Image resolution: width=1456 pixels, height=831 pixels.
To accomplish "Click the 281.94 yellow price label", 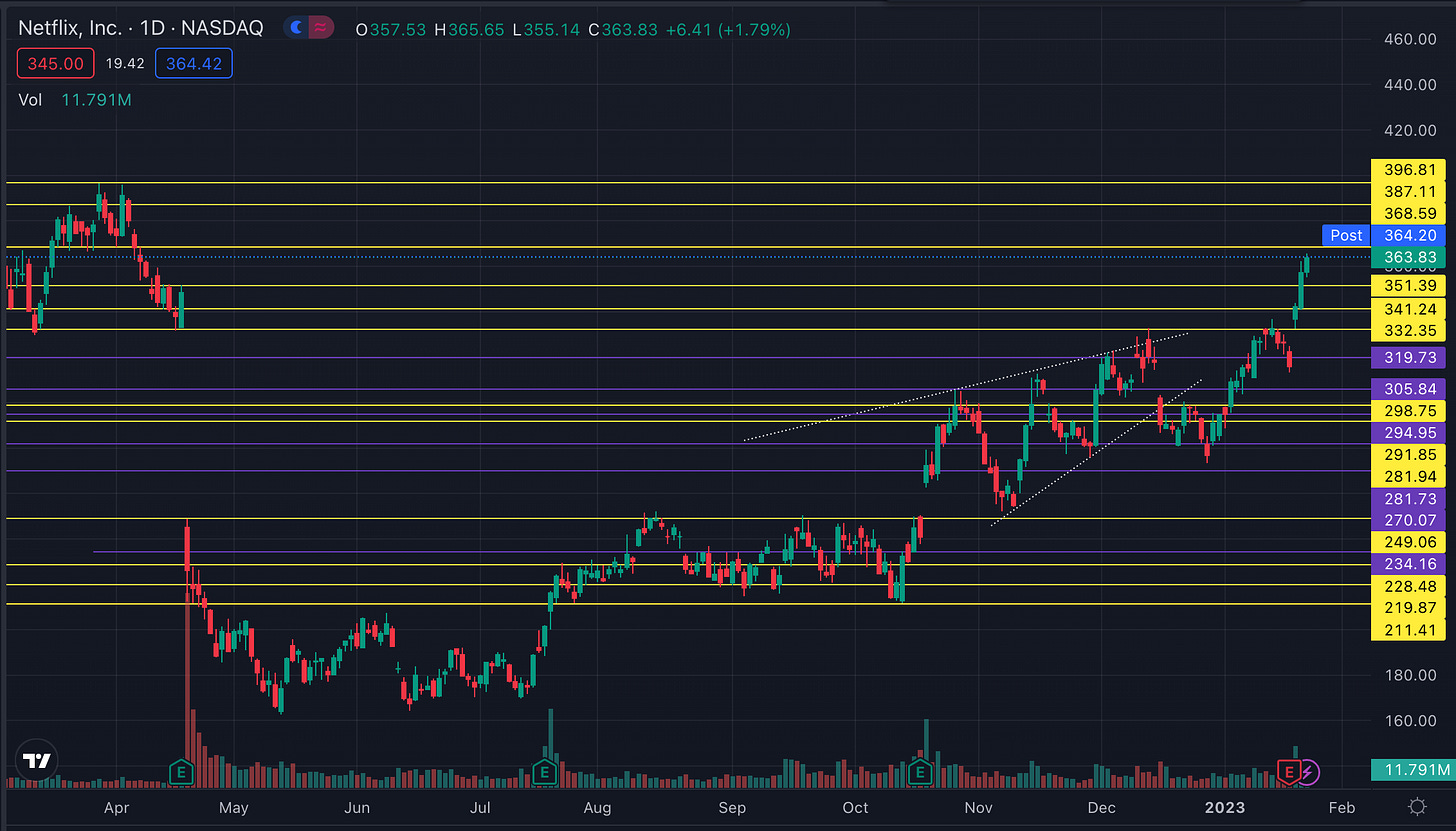I will point(1410,477).
